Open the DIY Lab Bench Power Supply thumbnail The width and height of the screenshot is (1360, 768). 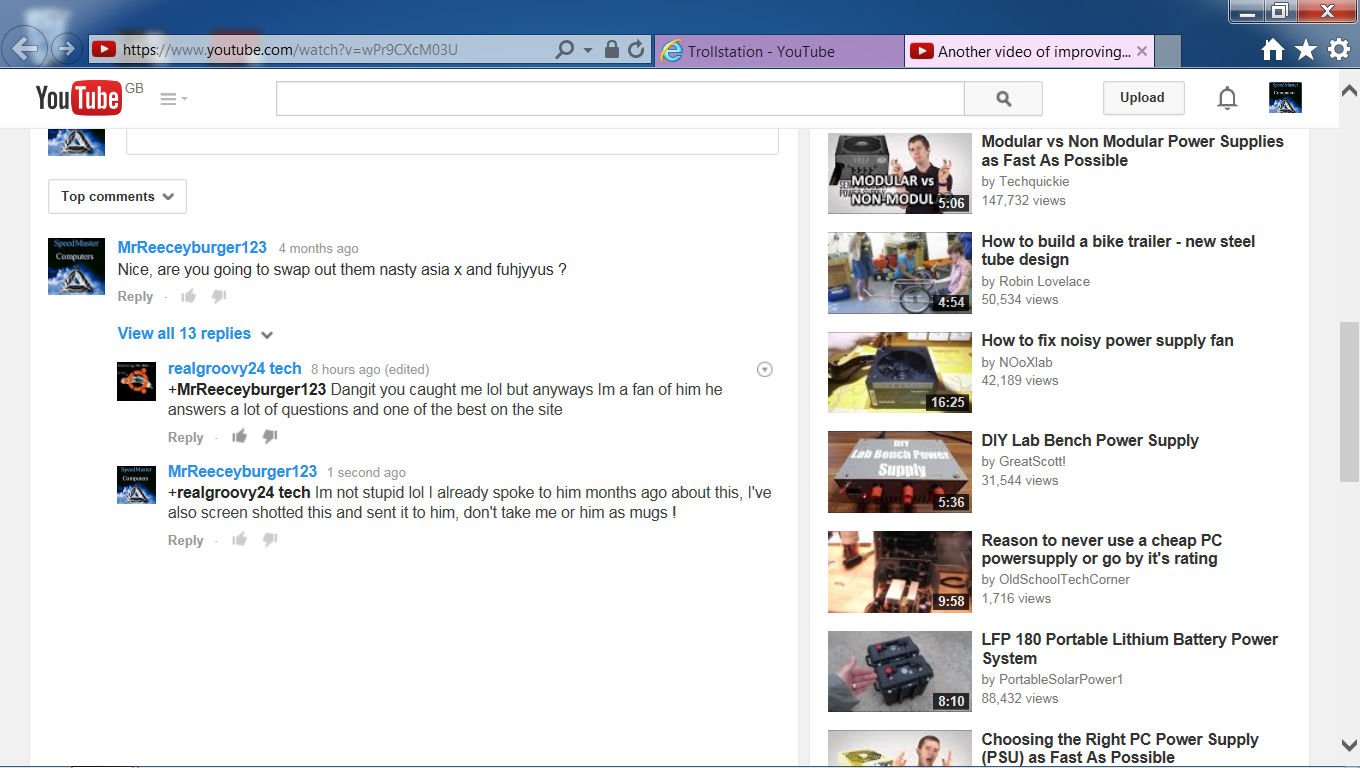click(x=900, y=472)
